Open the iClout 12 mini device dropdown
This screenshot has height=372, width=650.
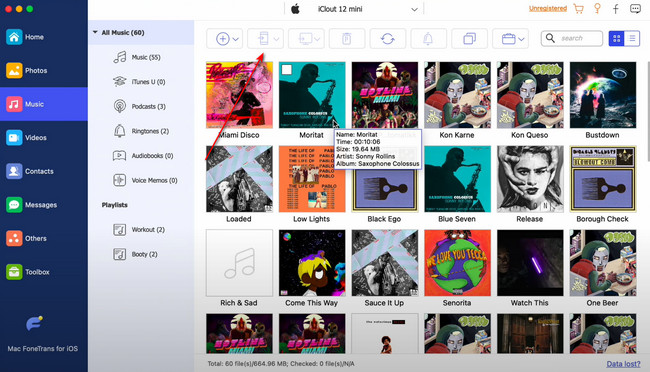point(414,10)
